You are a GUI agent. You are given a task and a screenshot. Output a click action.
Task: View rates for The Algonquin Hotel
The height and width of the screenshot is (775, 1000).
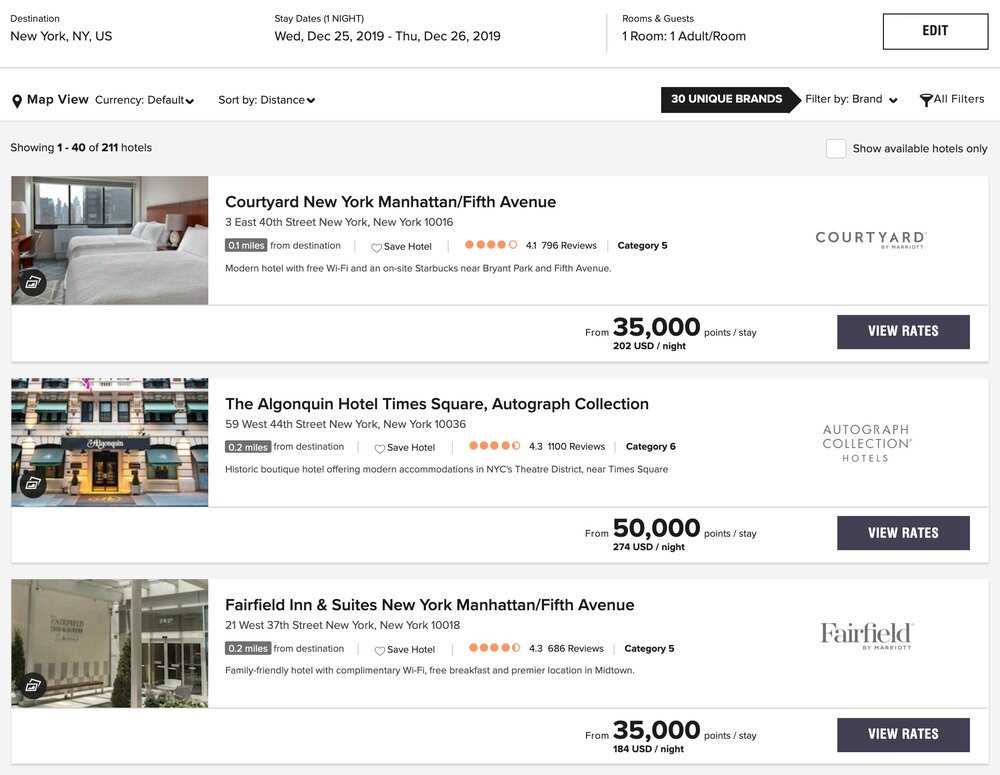tap(903, 533)
